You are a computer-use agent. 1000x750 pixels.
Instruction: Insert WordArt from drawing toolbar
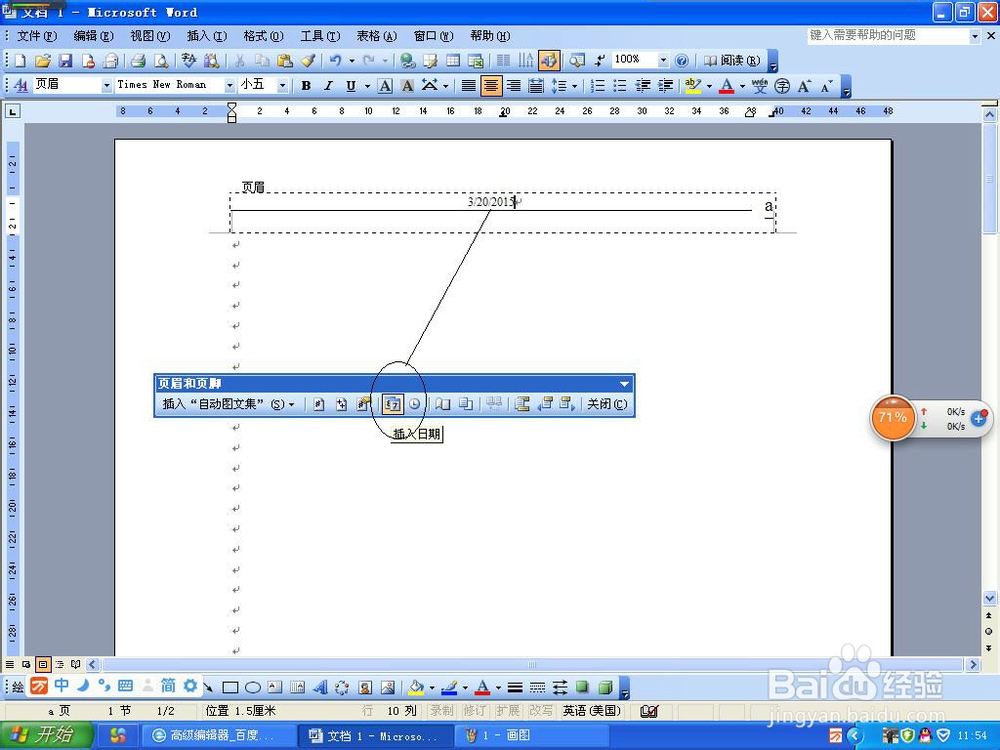[320, 688]
